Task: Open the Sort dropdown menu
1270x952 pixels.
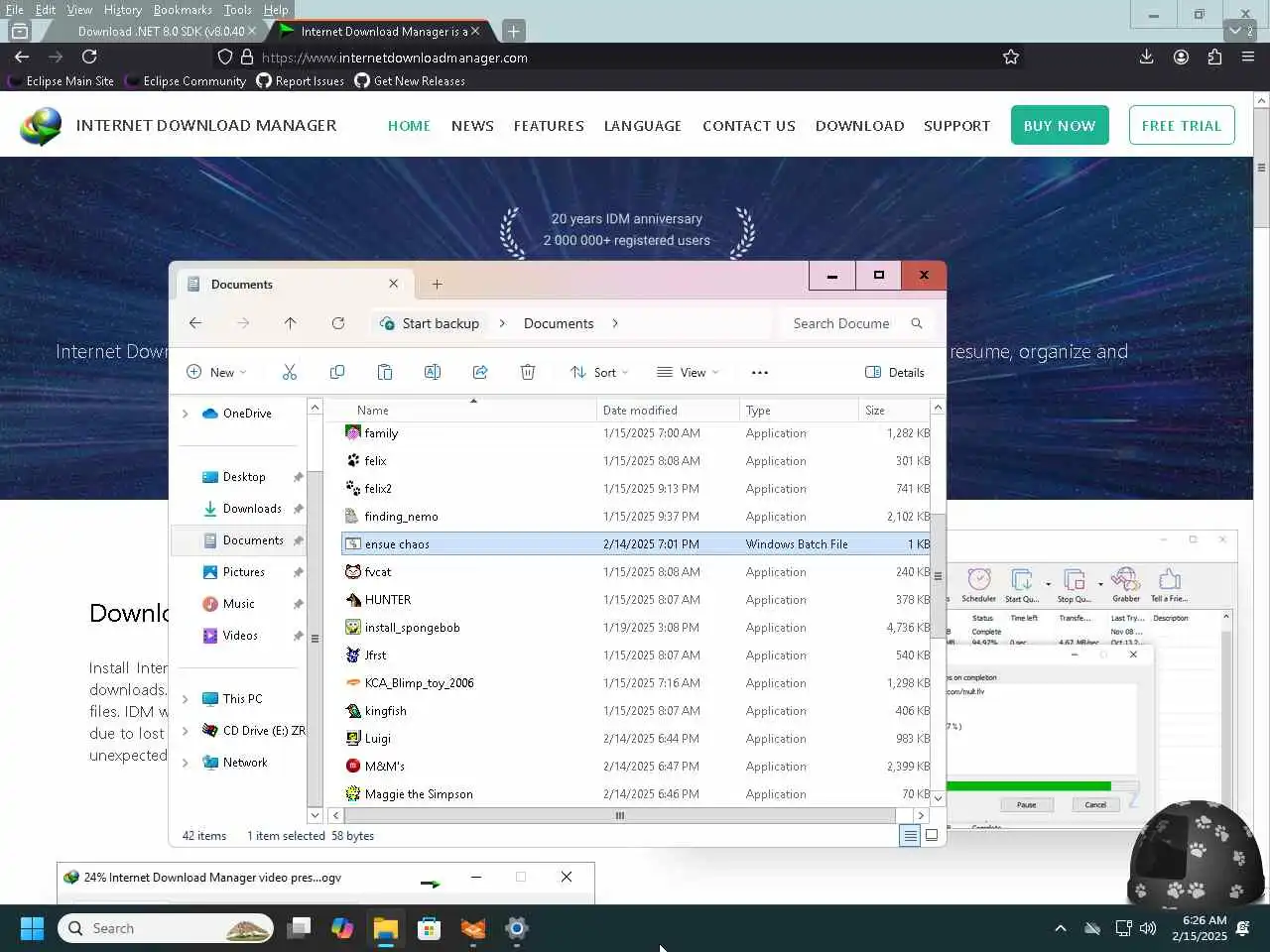Action: coord(599,373)
